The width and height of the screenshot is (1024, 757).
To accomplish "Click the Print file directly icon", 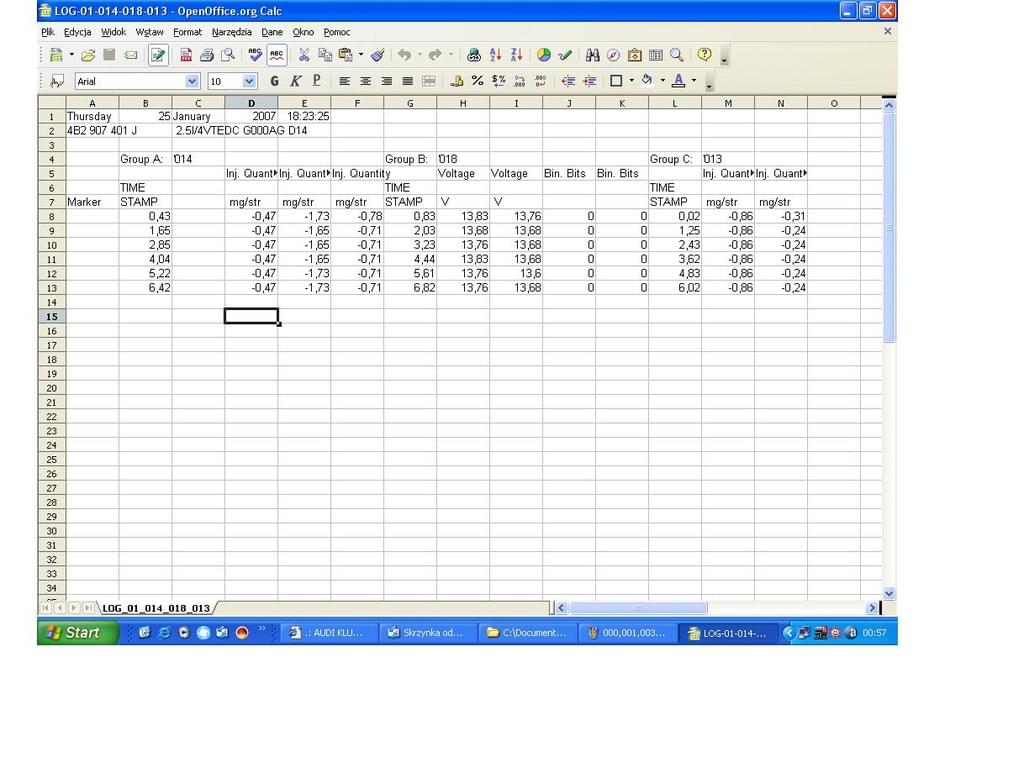I will 207,55.
